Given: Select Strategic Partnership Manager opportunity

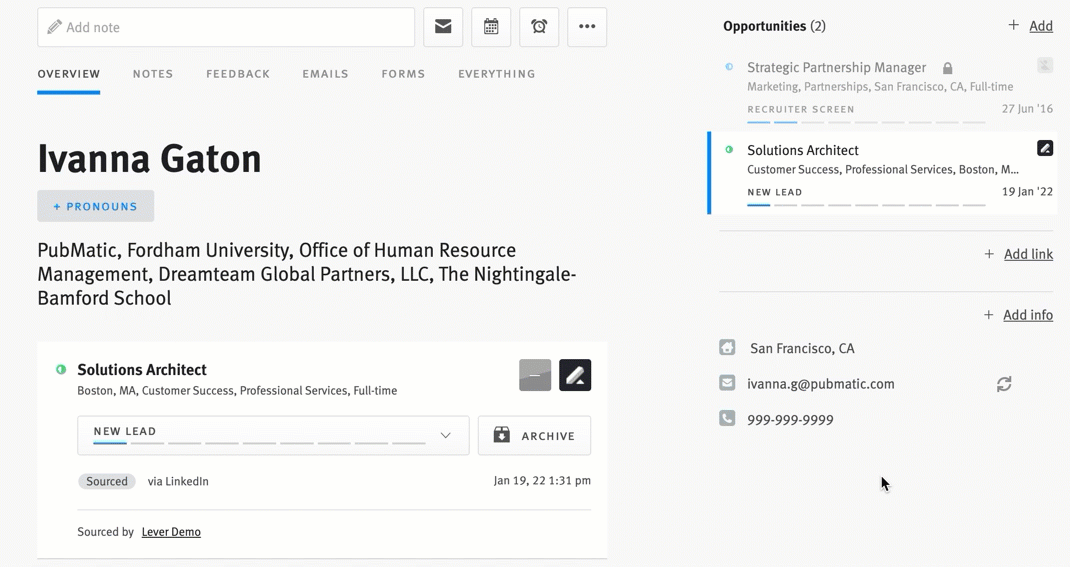Looking at the screenshot, I should click(836, 68).
